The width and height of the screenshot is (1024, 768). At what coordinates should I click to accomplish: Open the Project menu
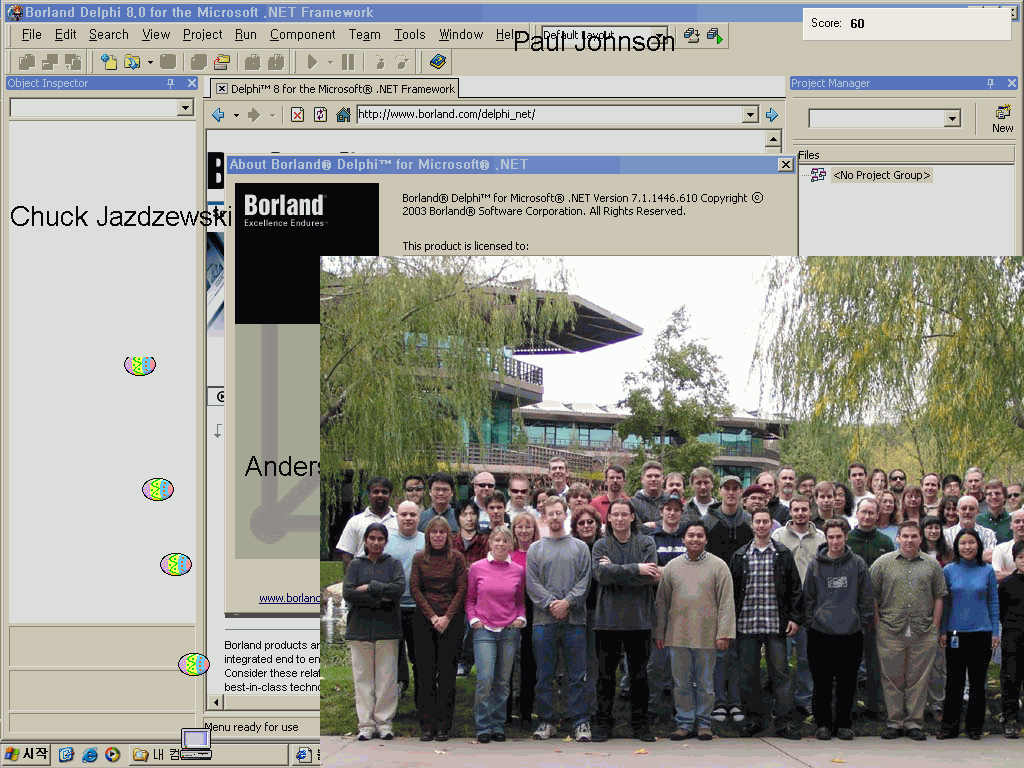pyautogui.click(x=202, y=34)
